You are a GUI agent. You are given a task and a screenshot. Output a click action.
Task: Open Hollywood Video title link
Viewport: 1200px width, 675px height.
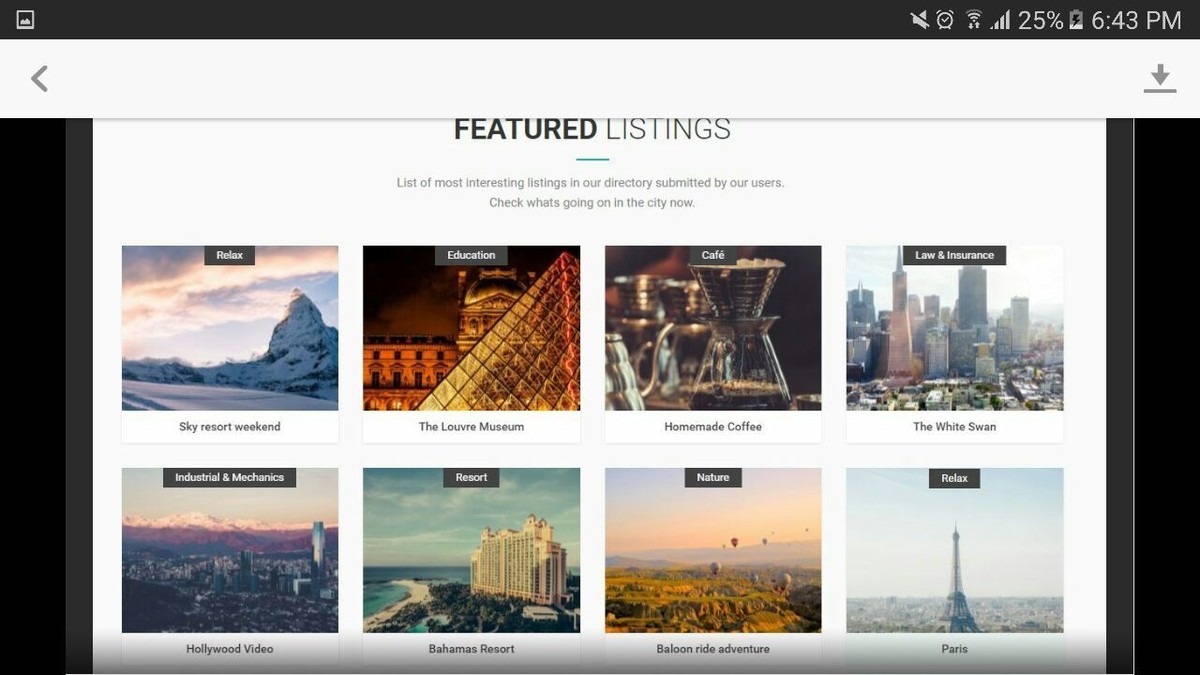tap(230, 649)
